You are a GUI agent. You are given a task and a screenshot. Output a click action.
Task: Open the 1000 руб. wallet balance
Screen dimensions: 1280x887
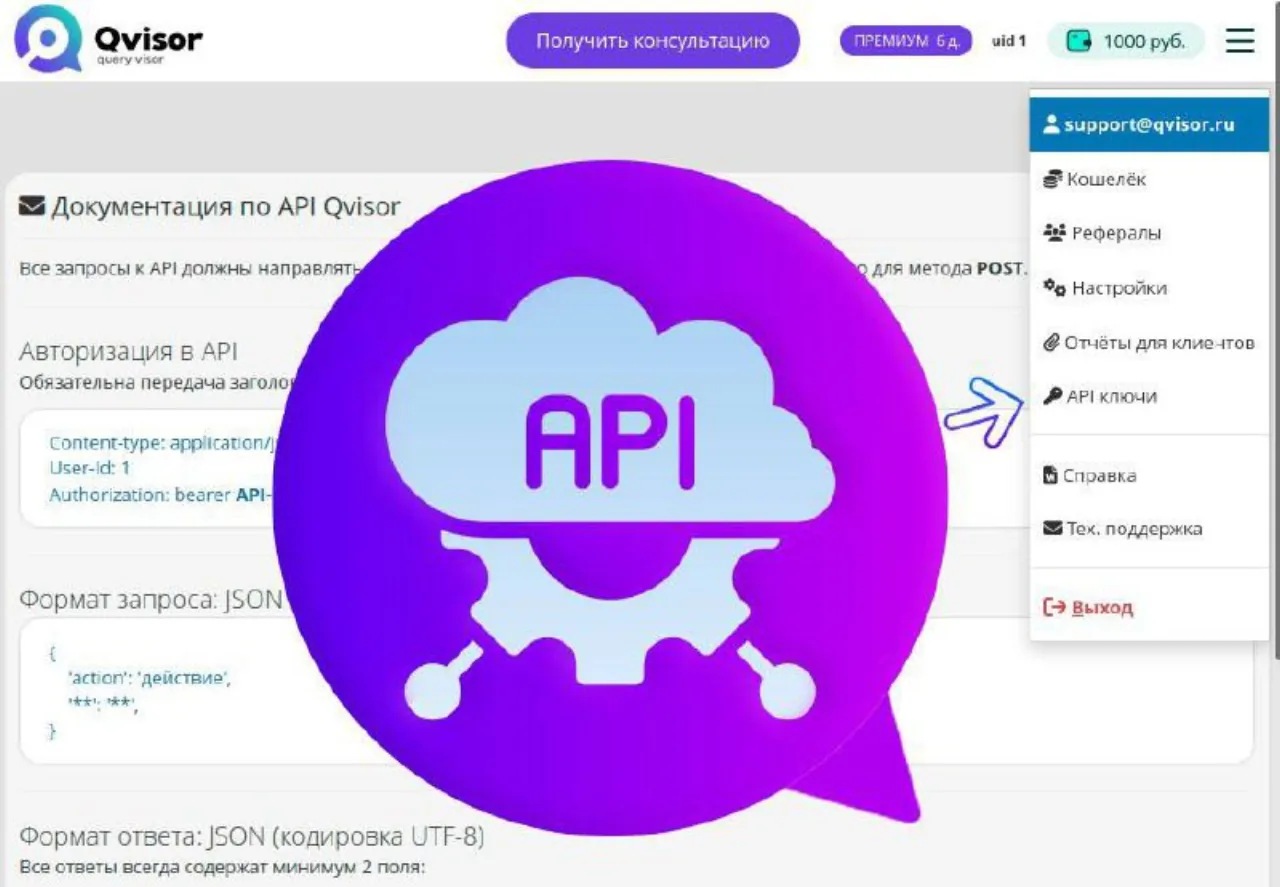(x=1126, y=41)
